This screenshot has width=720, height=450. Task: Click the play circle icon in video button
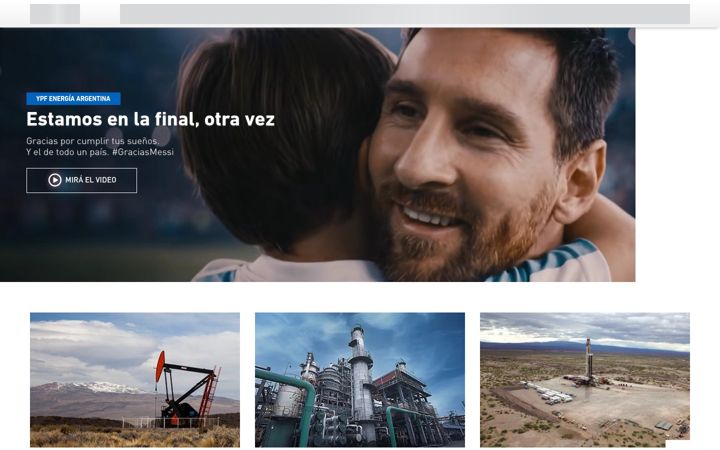pos(55,180)
